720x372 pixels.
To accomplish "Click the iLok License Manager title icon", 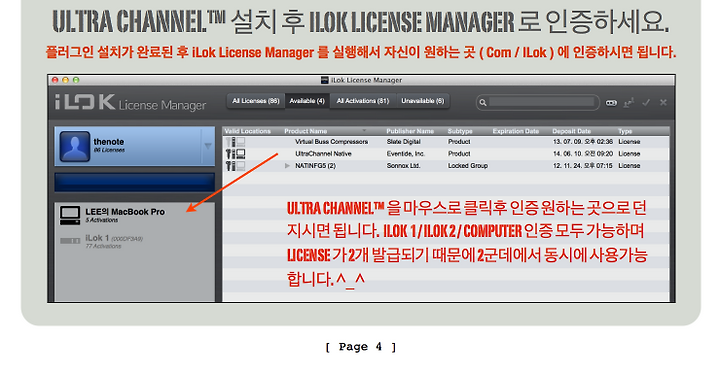I will coord(325,80).
